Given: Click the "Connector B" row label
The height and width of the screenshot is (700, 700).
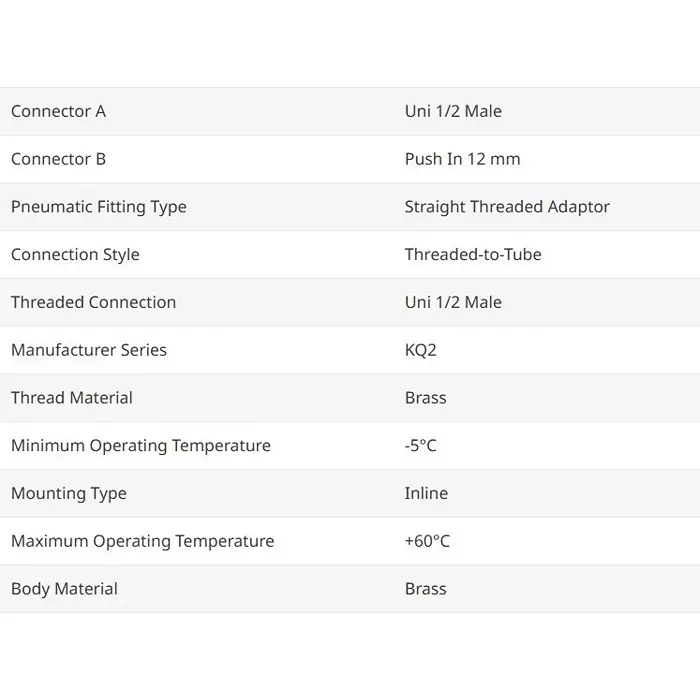Looking at the screenshot, I should 58,159.
